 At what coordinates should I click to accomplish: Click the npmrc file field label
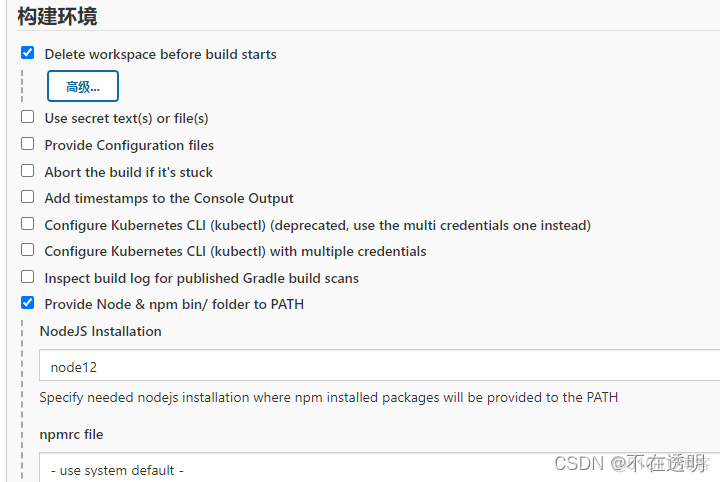(71, 434)
